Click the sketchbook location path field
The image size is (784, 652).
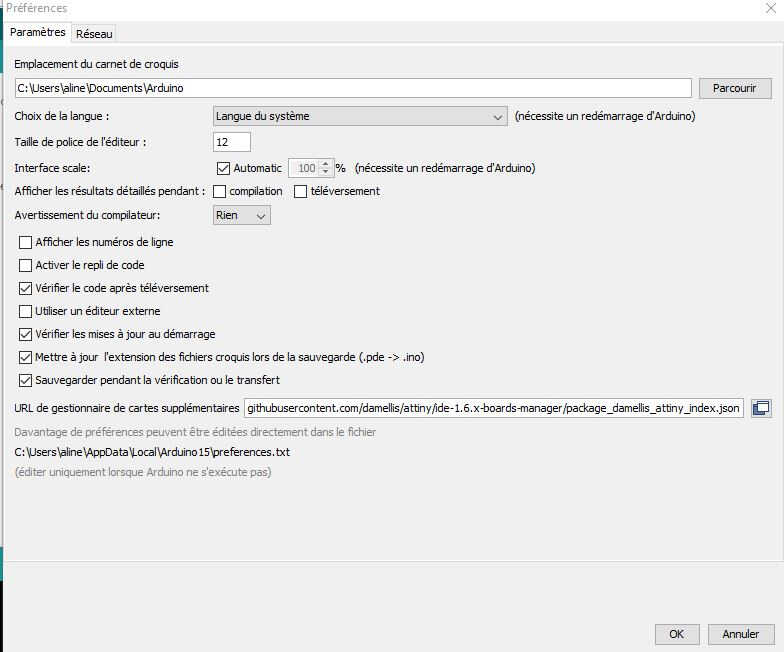pos(353,88)
